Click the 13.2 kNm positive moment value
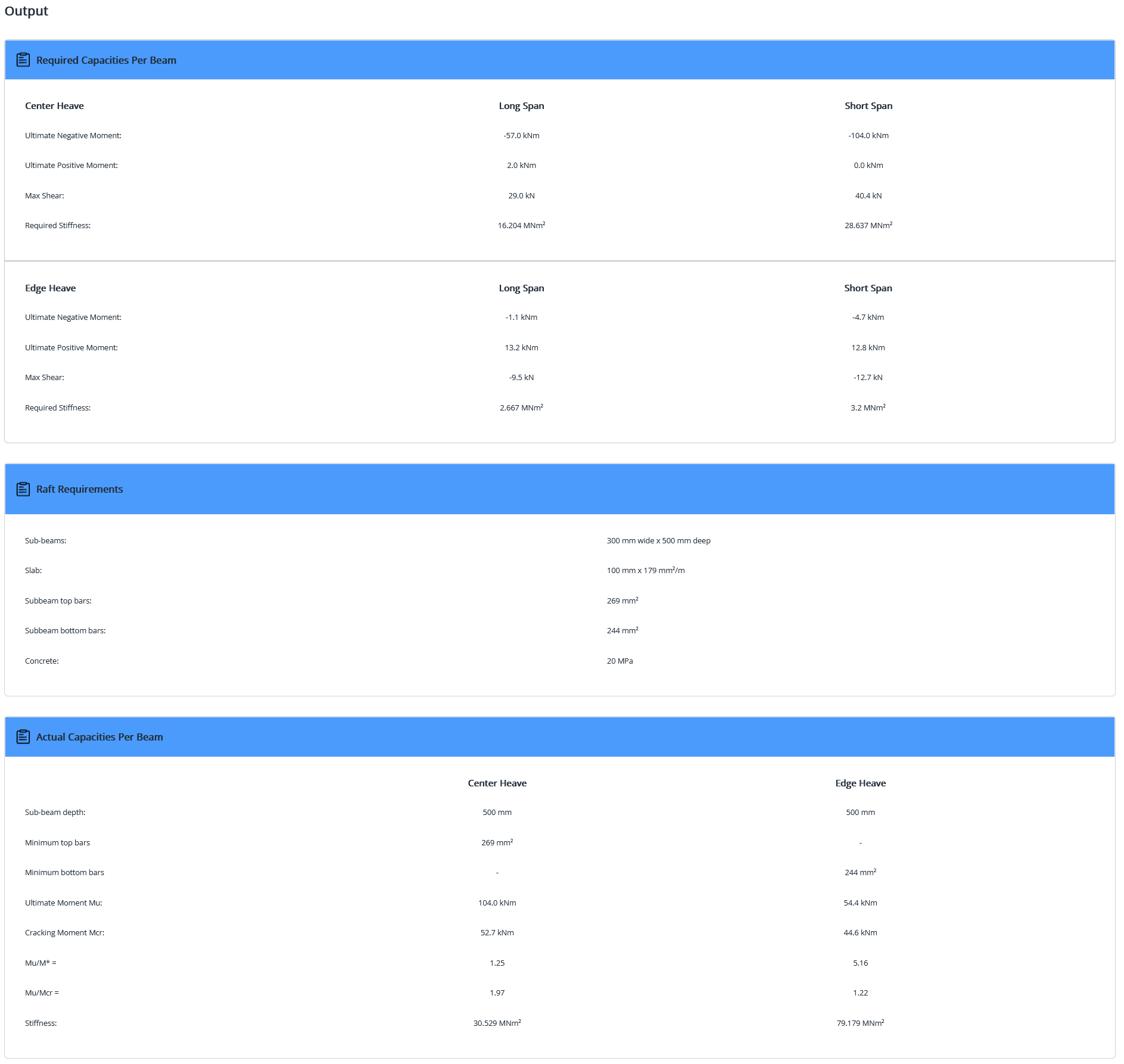Viewport: 1124px width, 1064px height. click(521, 348)
